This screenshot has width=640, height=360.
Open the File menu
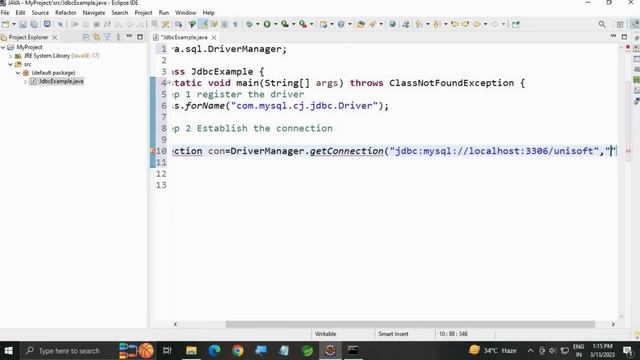coord(5,13)
